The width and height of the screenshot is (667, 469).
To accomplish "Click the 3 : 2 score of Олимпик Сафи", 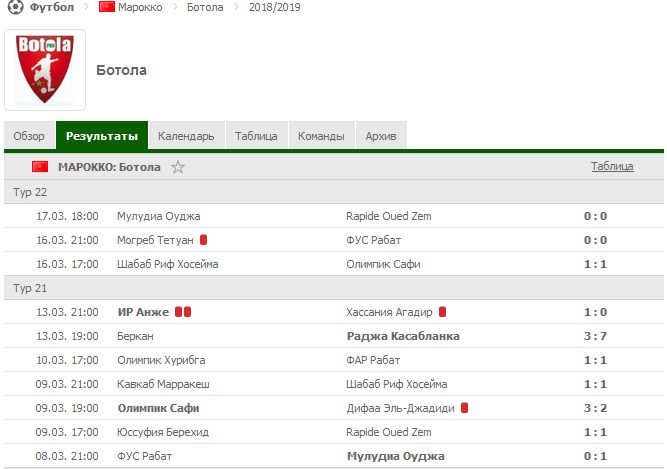I will click(595, 408).
